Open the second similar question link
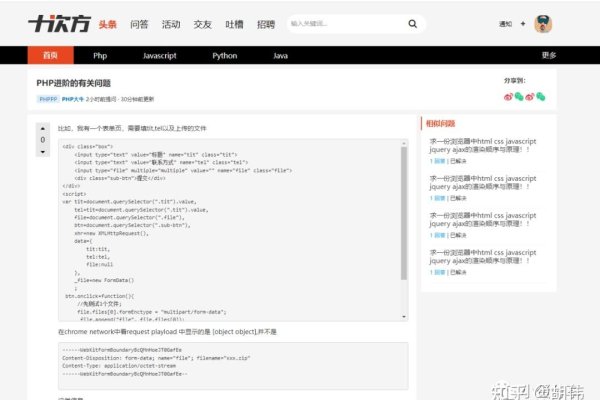600x400 pixels. click(x=483, y=183)
